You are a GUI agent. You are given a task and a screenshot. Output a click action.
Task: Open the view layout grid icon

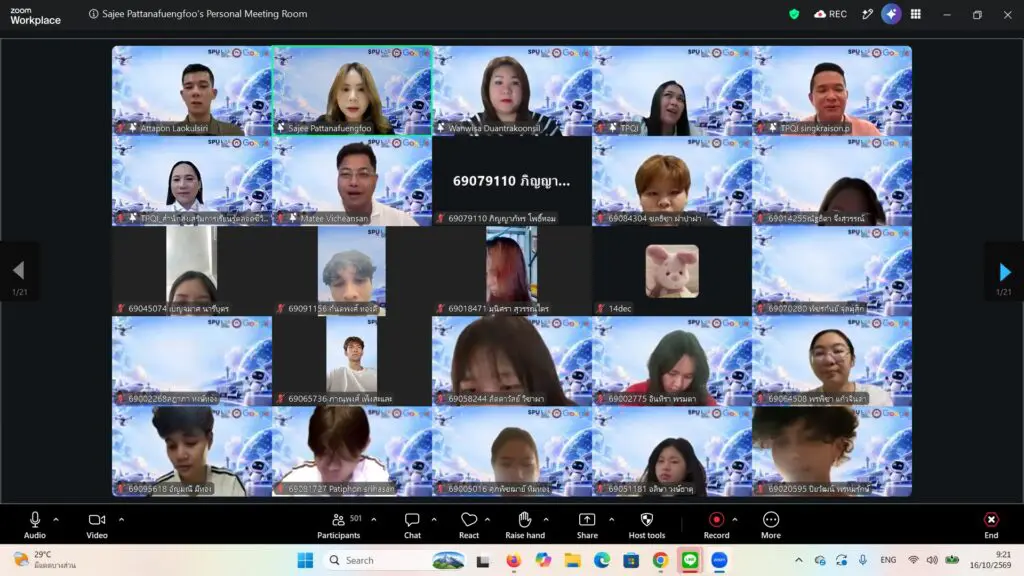[916, 14]
